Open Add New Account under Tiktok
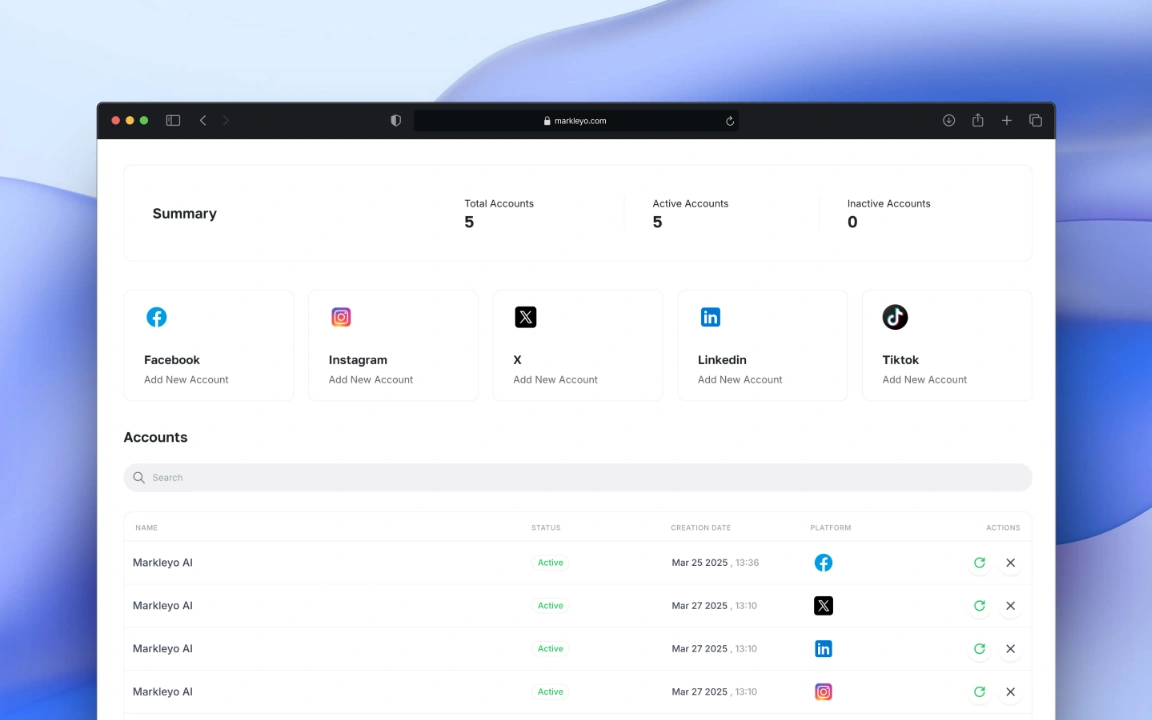Image resolution: width=1152 pixels, height=720 pixels. [924, 379]
